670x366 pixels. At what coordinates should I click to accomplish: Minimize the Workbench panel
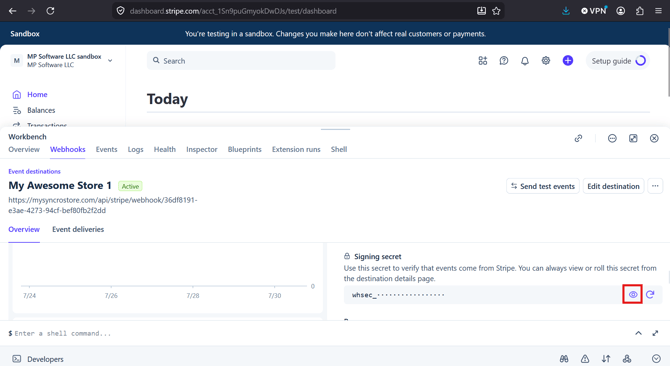612,138
